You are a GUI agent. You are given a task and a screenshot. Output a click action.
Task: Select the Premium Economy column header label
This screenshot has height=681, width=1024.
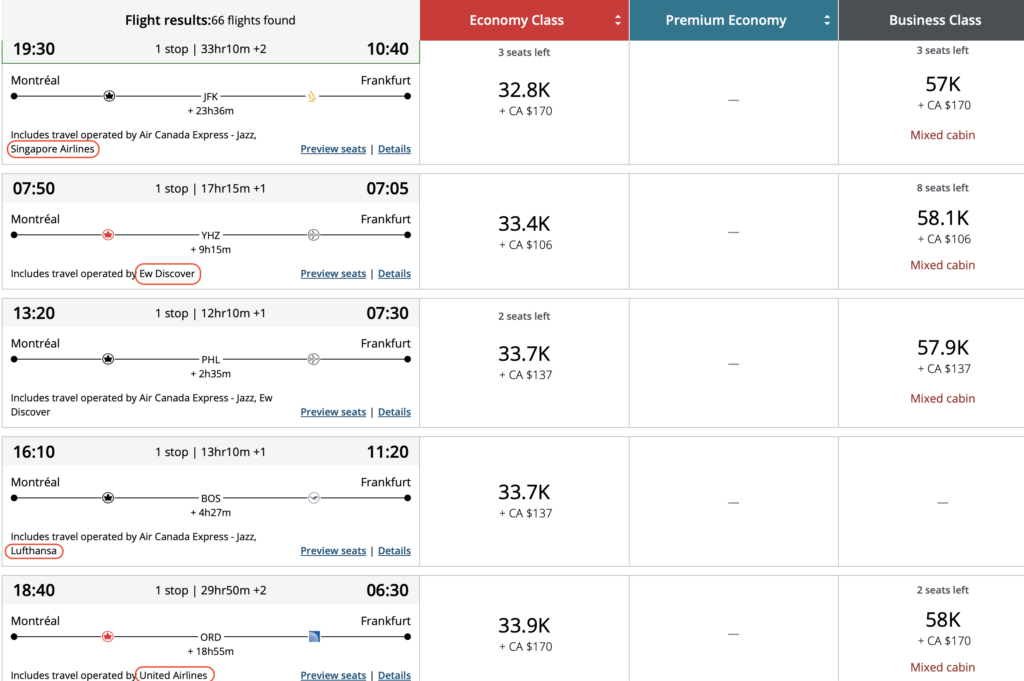(x=726, y=20)
